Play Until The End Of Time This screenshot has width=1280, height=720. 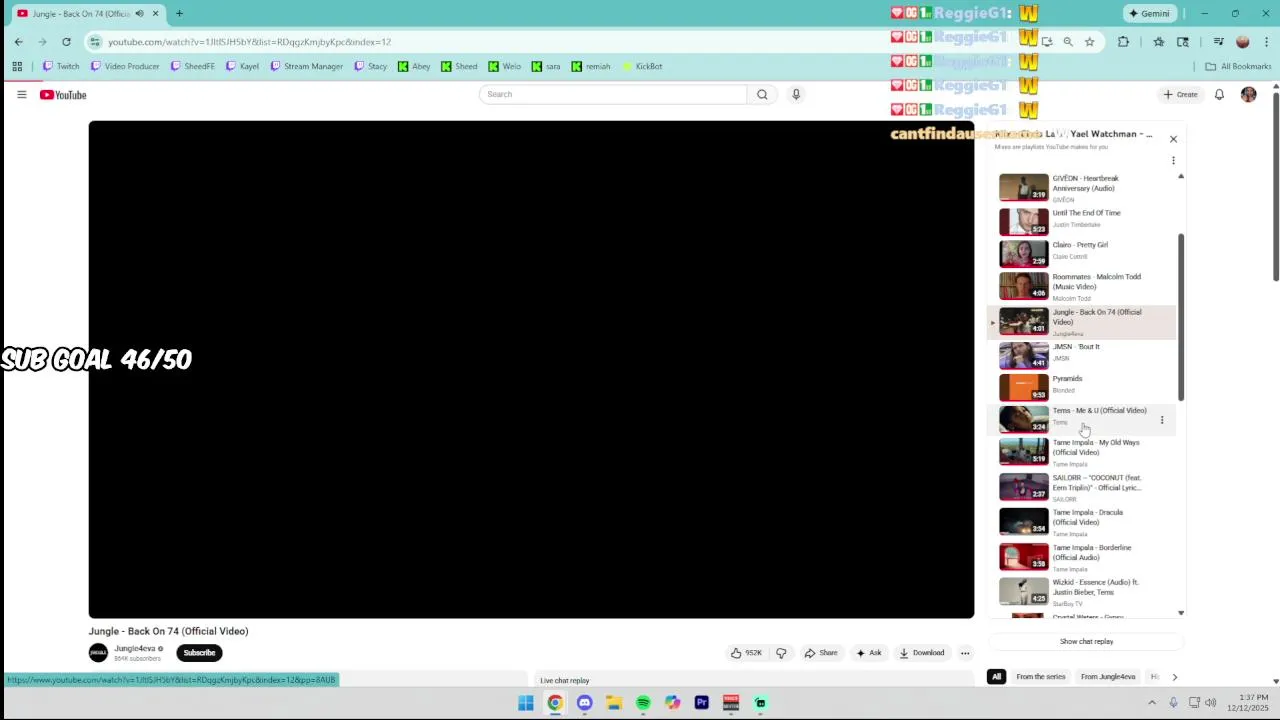coord(1082,220)
